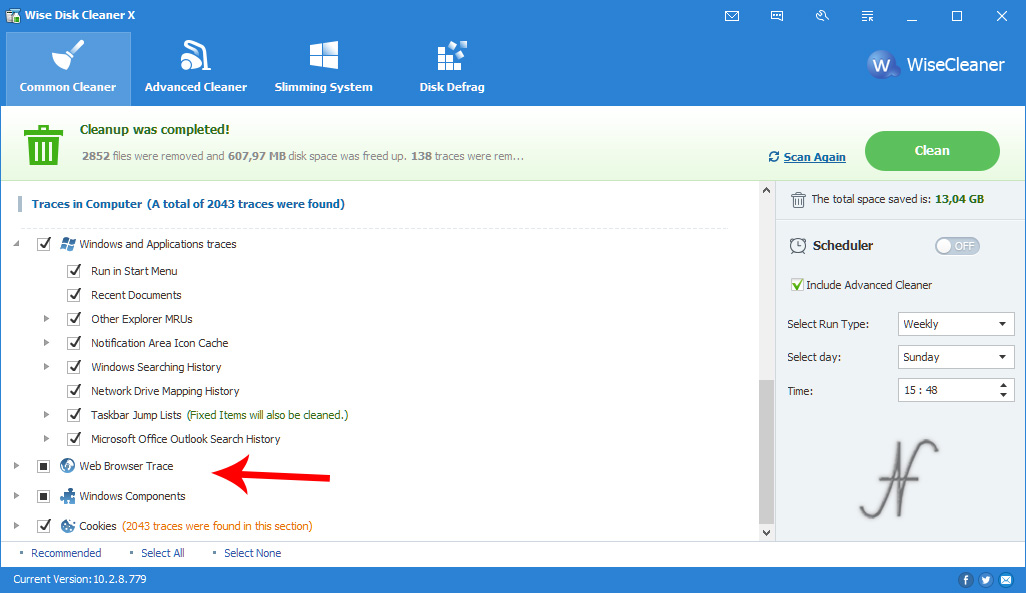1026x593 pixels.
Task: Switch to the Common Cleaner tab
Action: pos(68,69)
